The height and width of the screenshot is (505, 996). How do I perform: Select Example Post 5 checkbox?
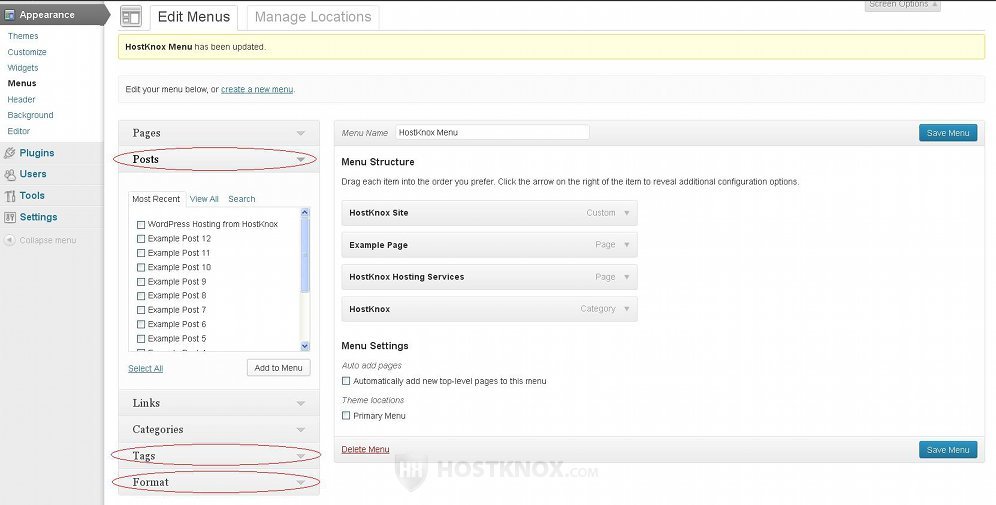141,339
